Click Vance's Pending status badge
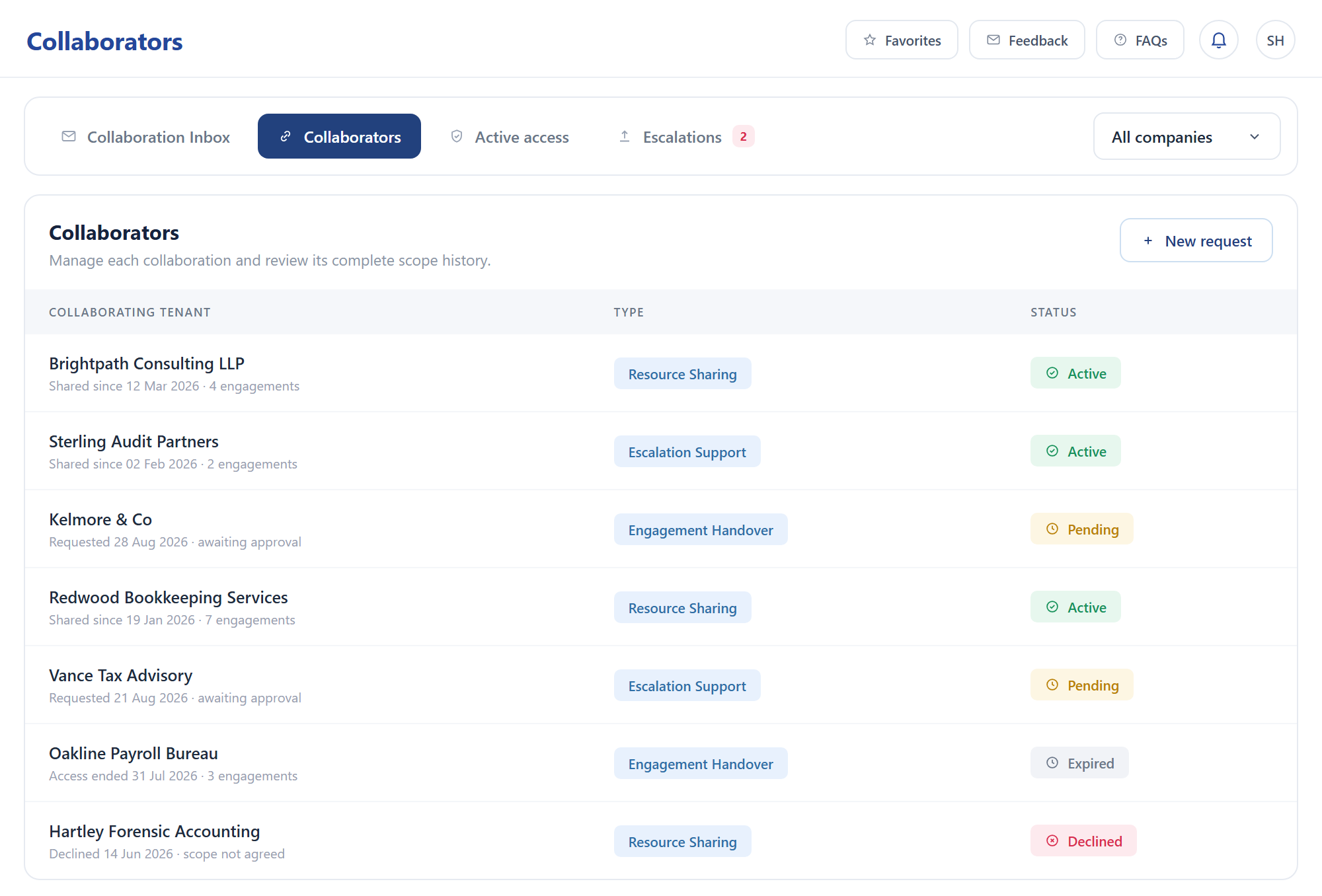 coord(1081,685)
